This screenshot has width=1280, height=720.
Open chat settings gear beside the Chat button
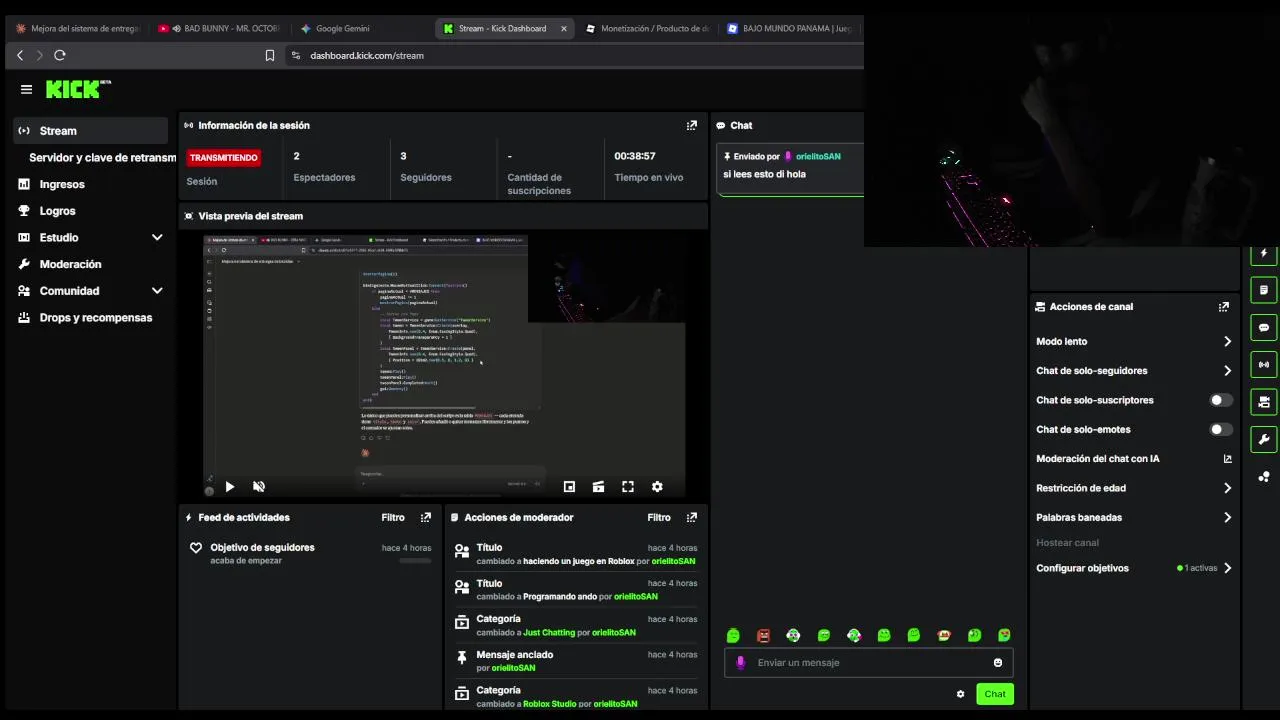click(960, 694)
